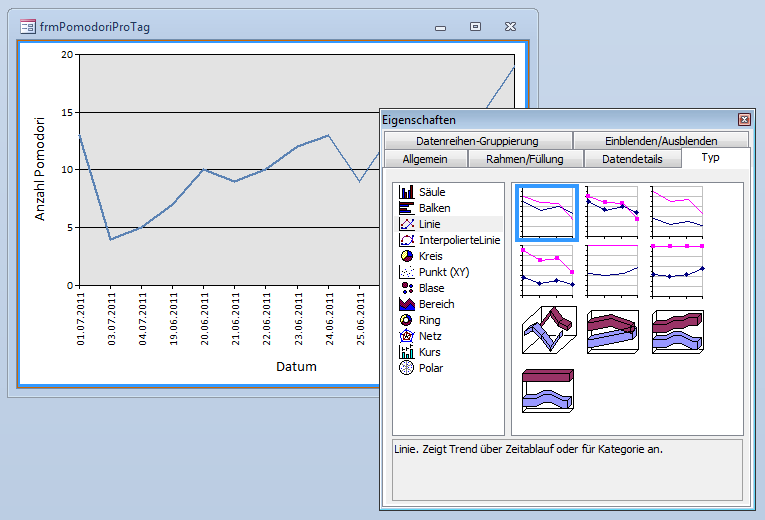Switch to the Rahmen/Füllung tab
This screenshot has height=520, width=765.
pyautogui.click(x=524, y=159)
